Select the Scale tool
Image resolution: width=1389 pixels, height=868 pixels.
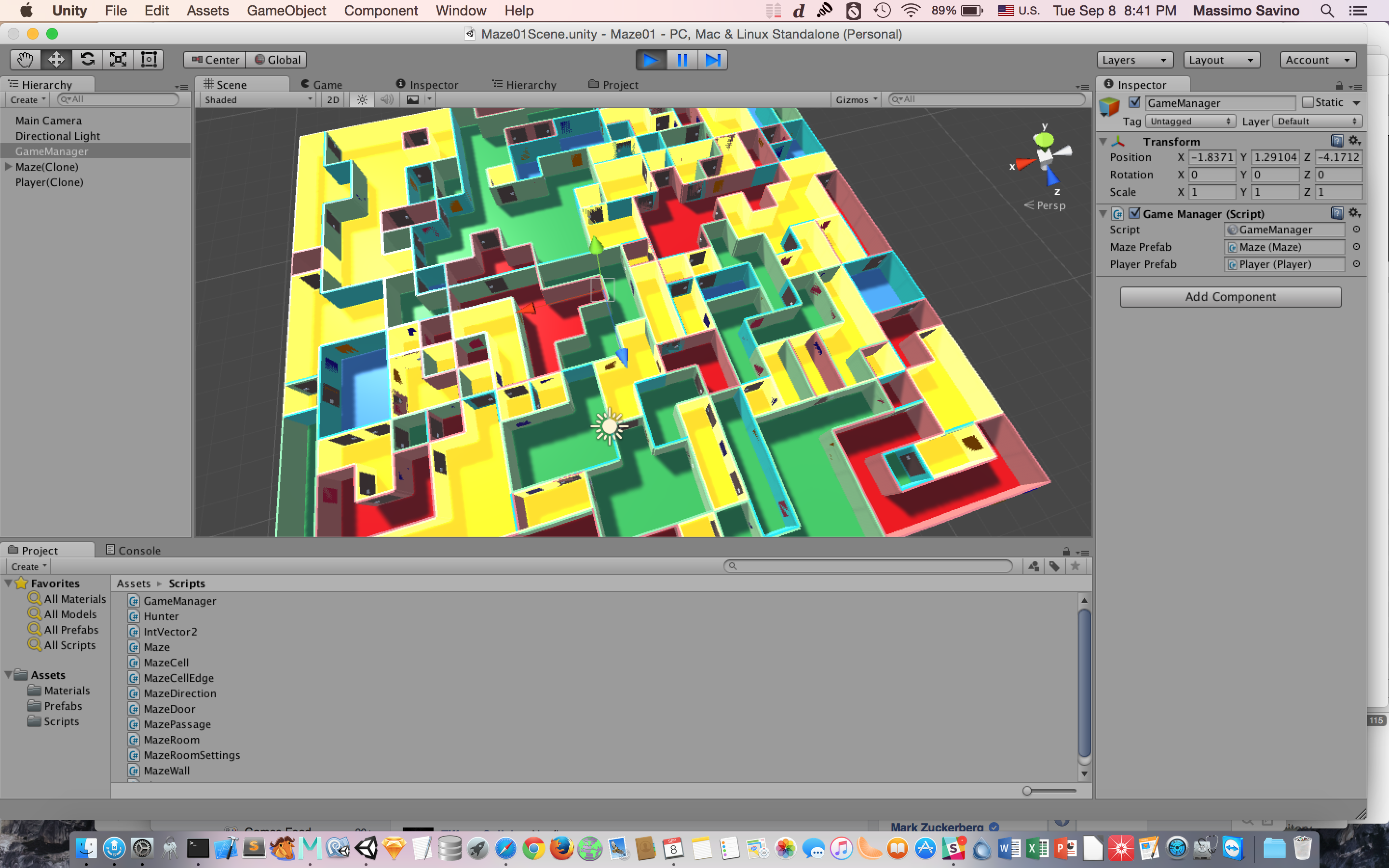(118, 60)
